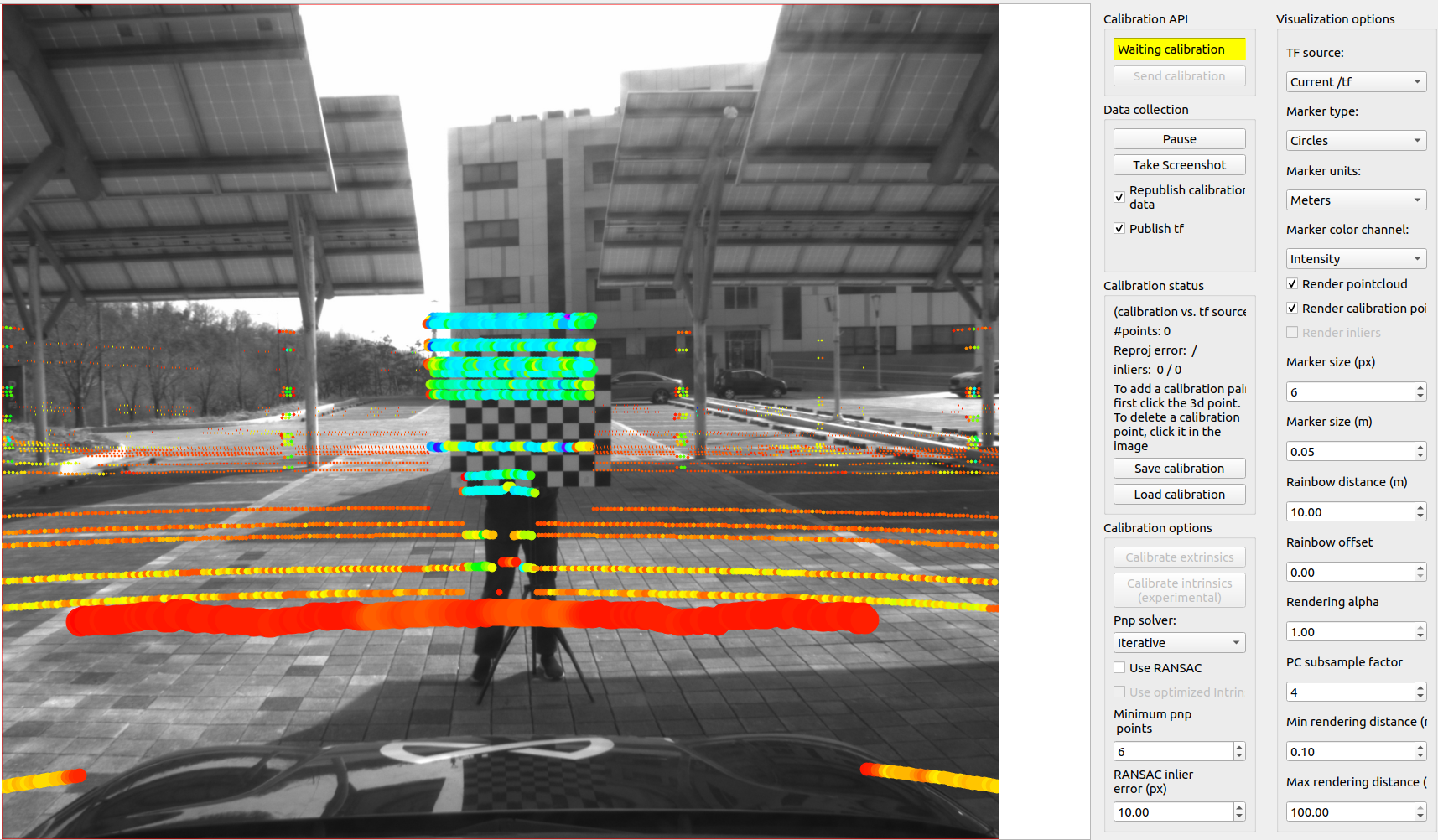Change Marker type from Circles
The height and width of the screenshot is (840, 1438).
[1355, 140]
